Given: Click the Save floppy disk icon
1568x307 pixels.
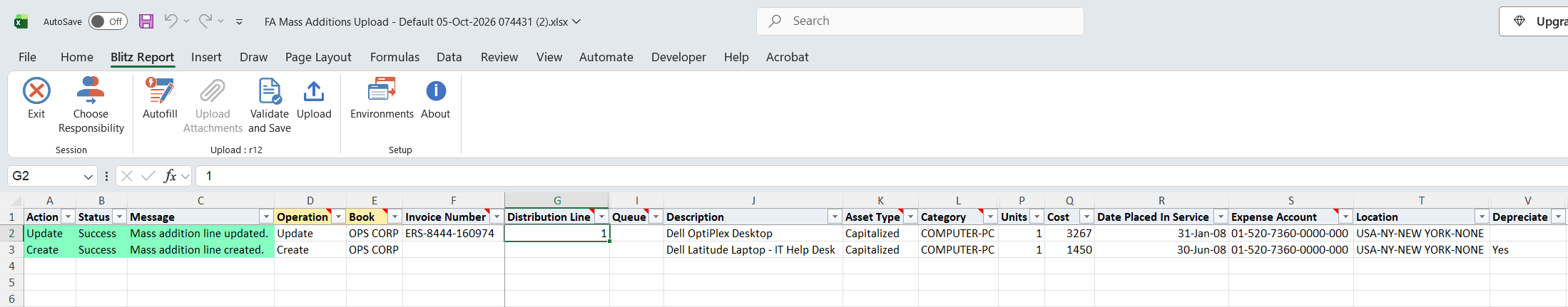Looking at the screenshot, I should click(146, 21).
